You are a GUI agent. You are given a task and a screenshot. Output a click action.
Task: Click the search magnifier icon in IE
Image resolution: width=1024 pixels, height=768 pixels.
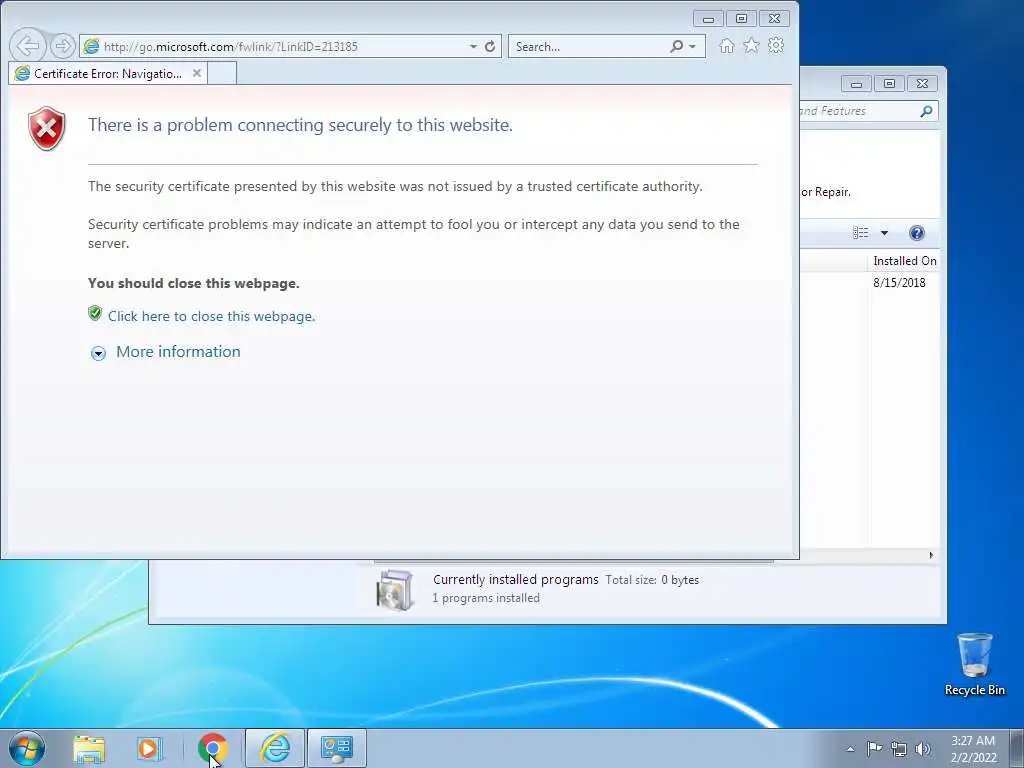pos(677,46)
